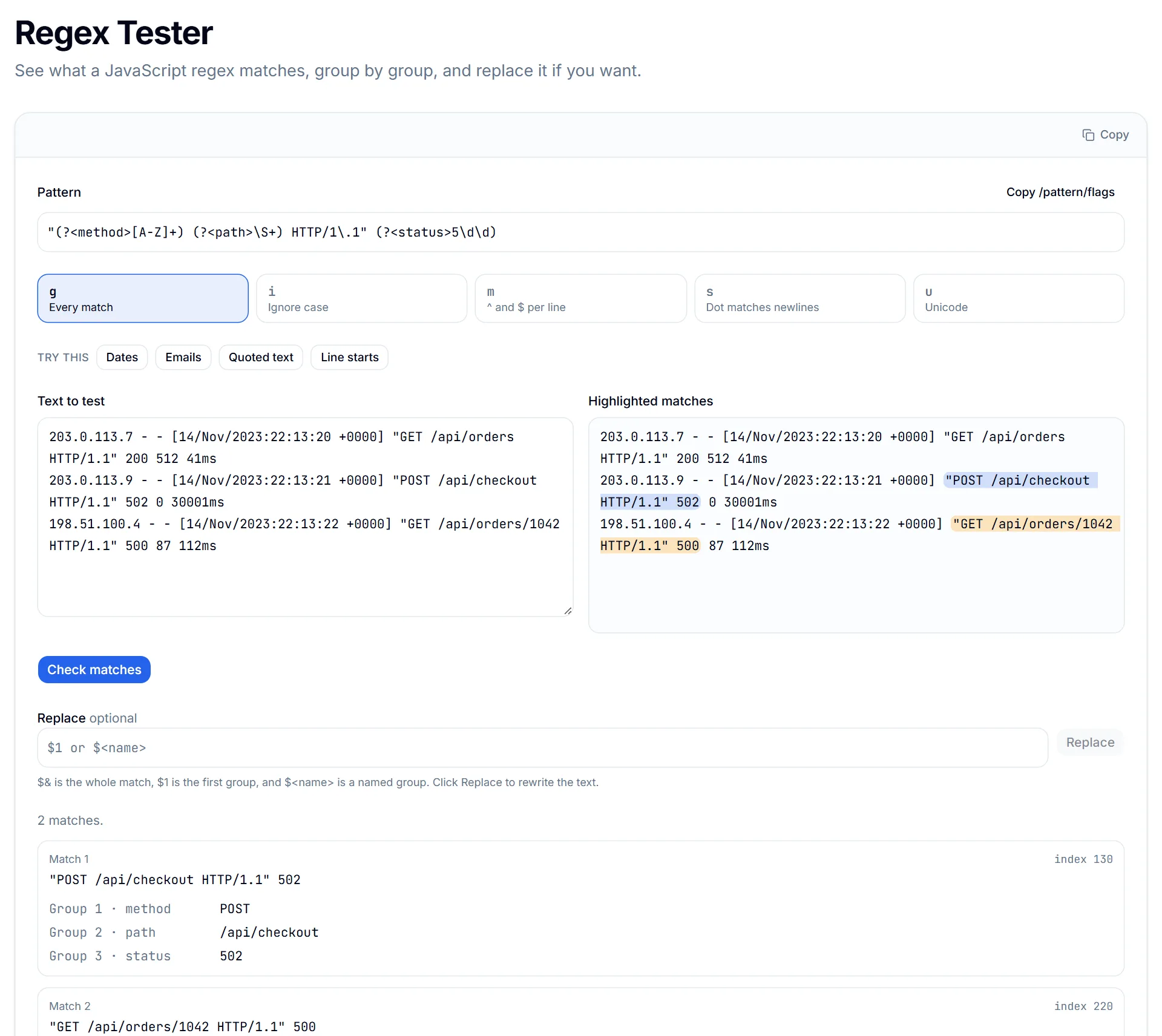Click Group 2 path value /api/checkout
1162x1036 pixels.
click(x=269, y=933)
